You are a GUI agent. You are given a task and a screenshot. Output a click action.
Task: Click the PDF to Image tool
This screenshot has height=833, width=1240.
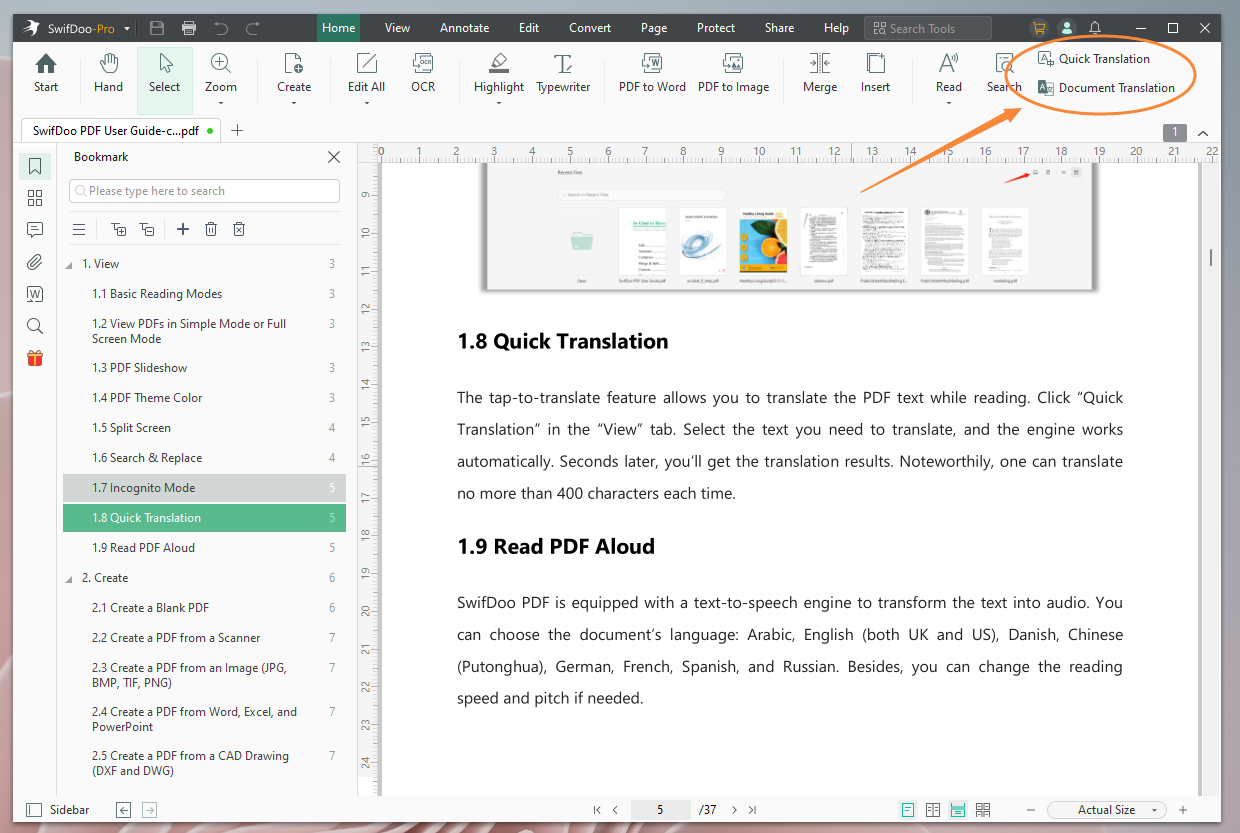(x=733, y=74)
